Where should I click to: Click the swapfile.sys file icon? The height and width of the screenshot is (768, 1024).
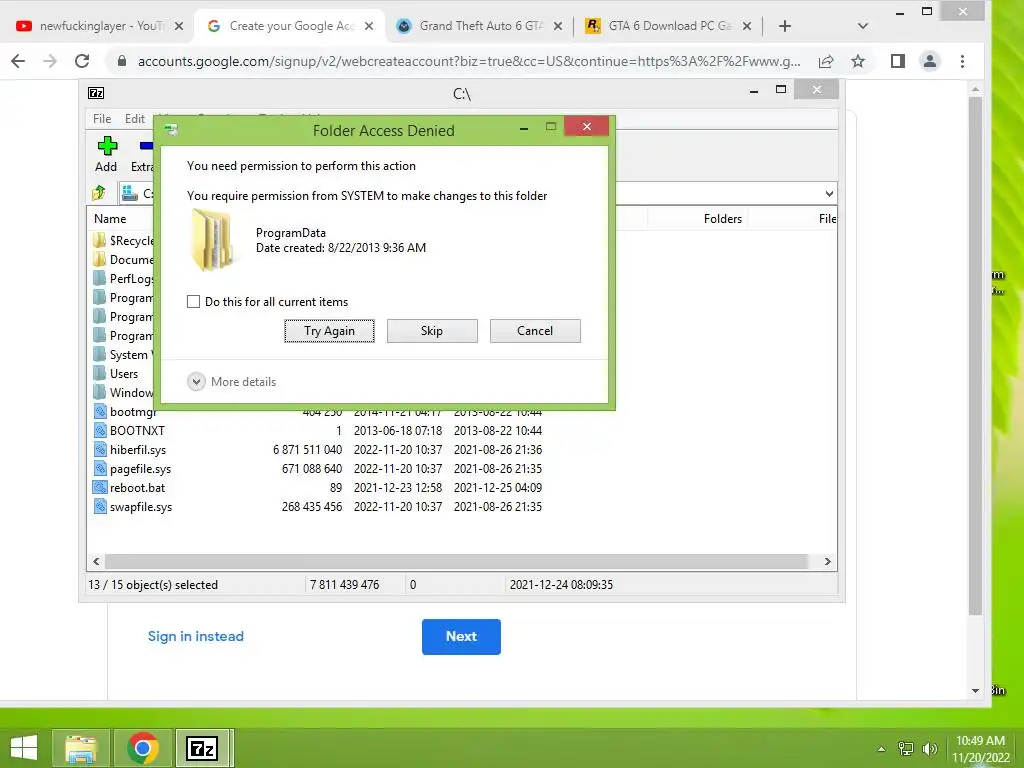(x=100, y=506)
